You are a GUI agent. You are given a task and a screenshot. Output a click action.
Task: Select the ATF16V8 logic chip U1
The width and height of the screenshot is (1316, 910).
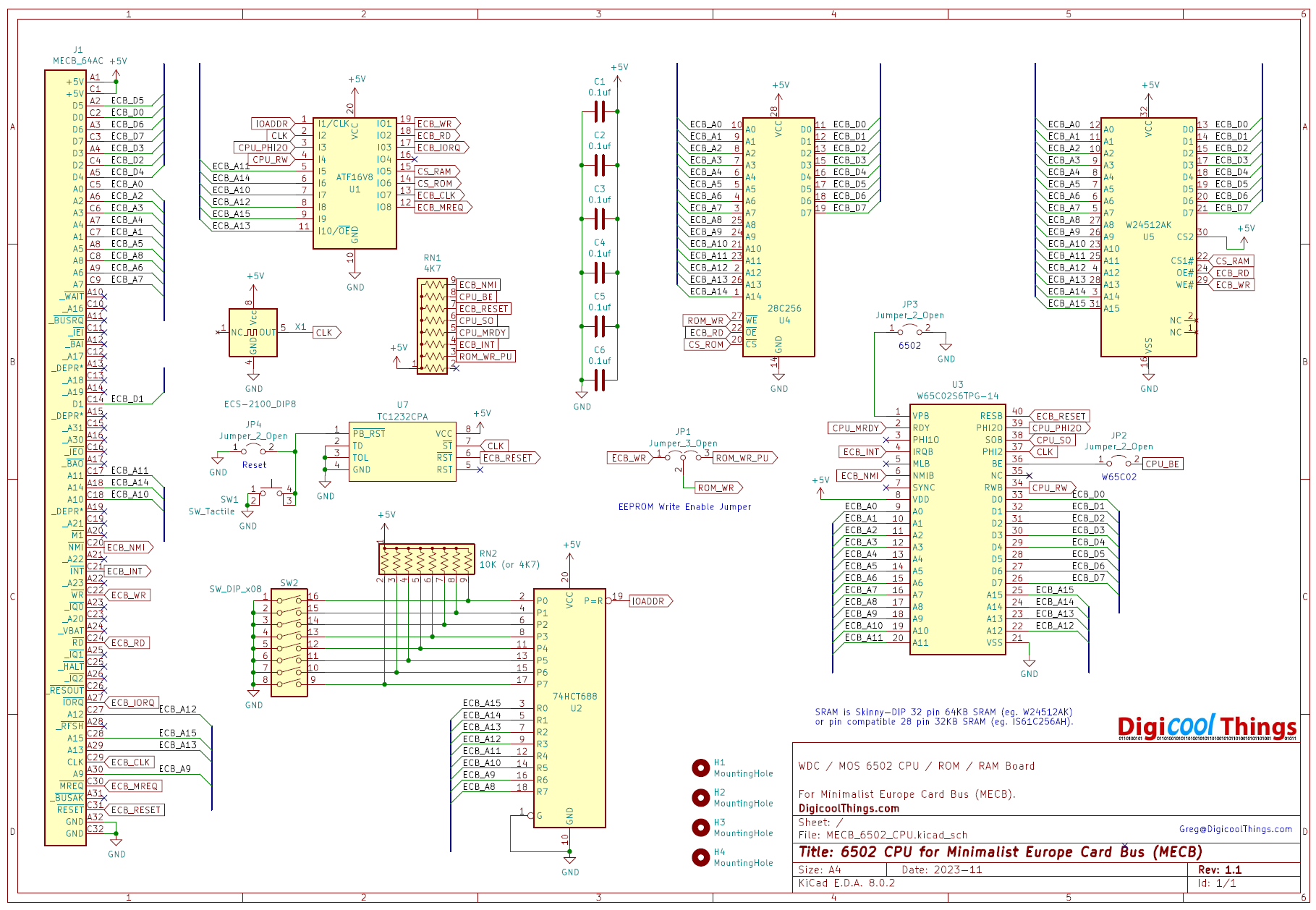click(x=356, y=181)
